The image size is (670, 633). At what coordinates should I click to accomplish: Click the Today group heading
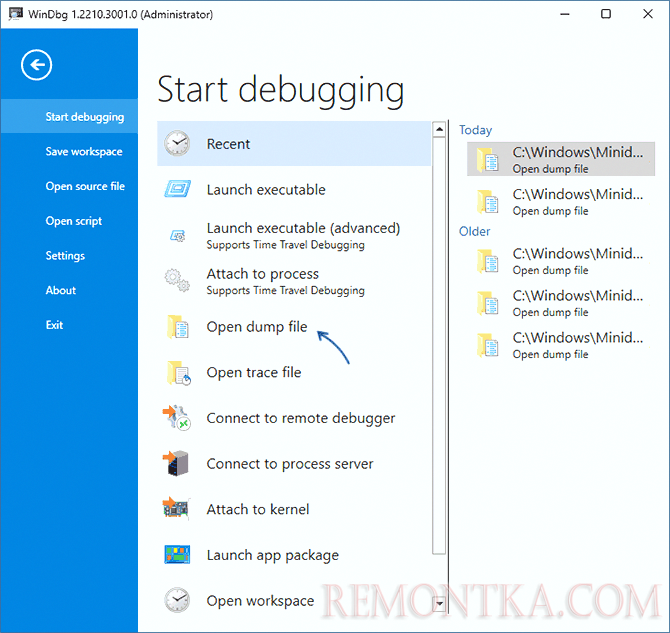pyautogui.click(x=475, y=130)
